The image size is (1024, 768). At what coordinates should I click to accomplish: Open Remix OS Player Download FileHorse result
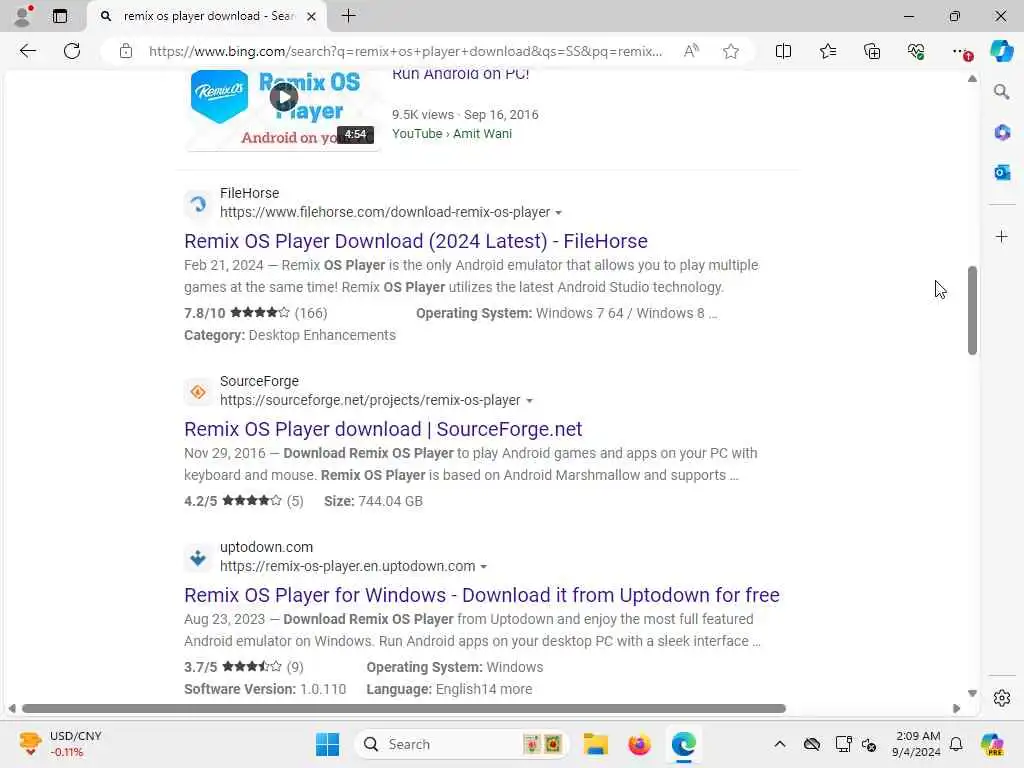click(415, 241)
